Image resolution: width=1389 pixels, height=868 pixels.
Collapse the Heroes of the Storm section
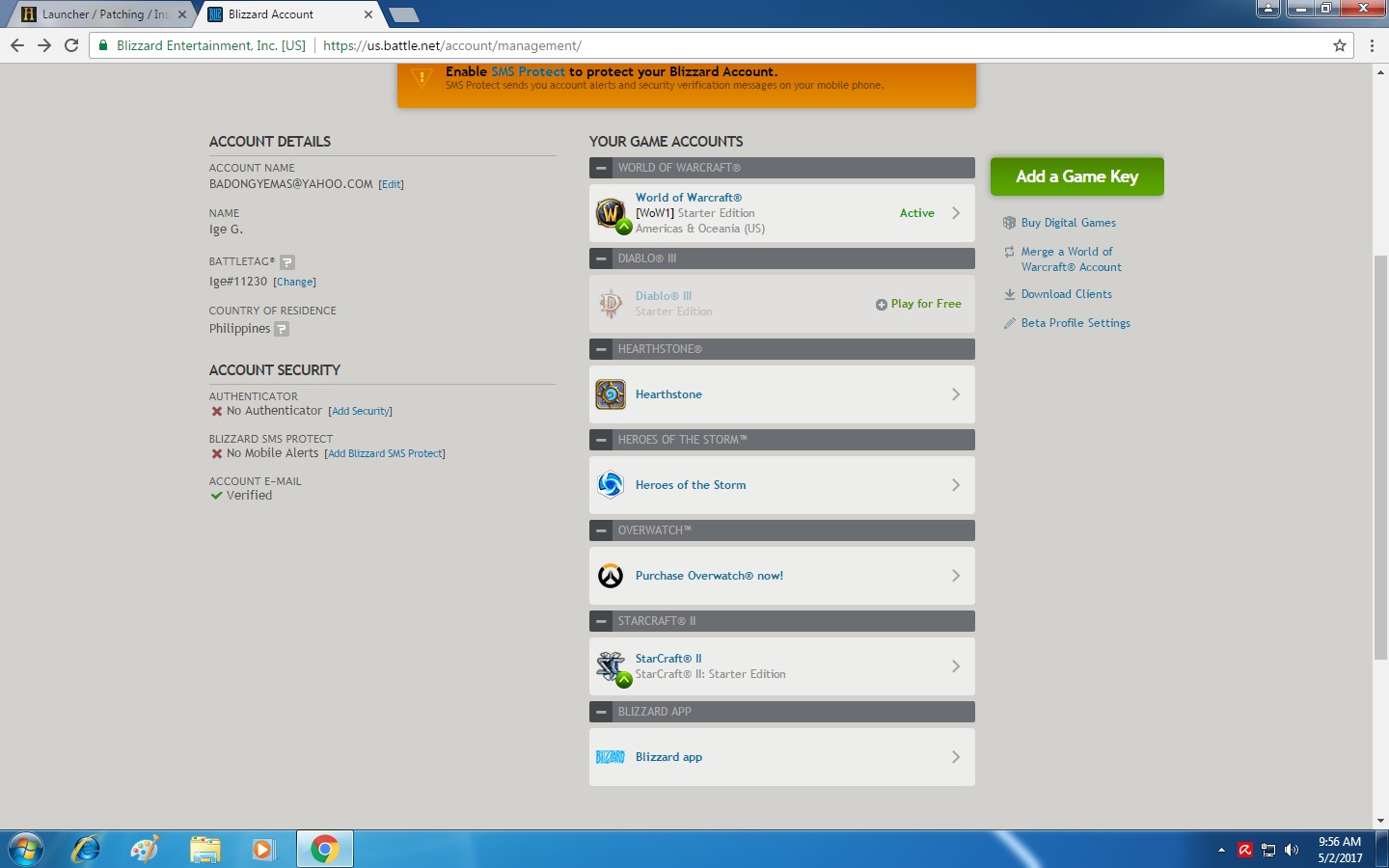pos(601,440)
